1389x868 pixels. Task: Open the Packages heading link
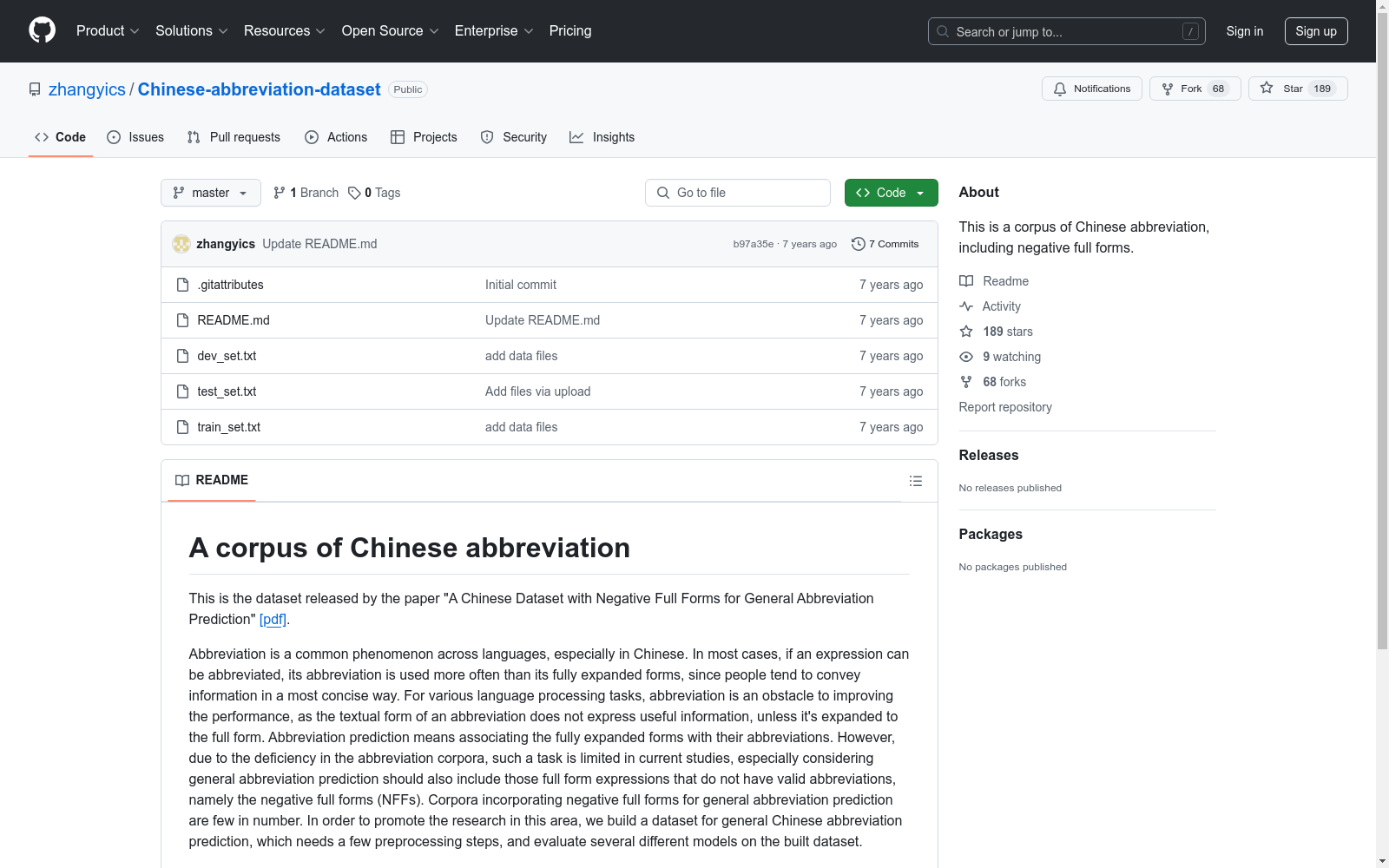[x=991, y=534]
